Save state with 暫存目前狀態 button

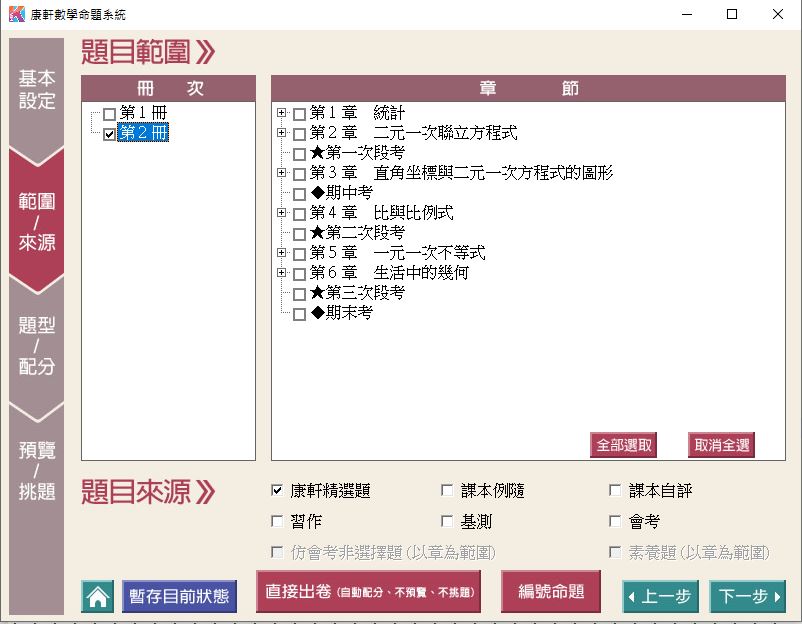click(179, 597)
